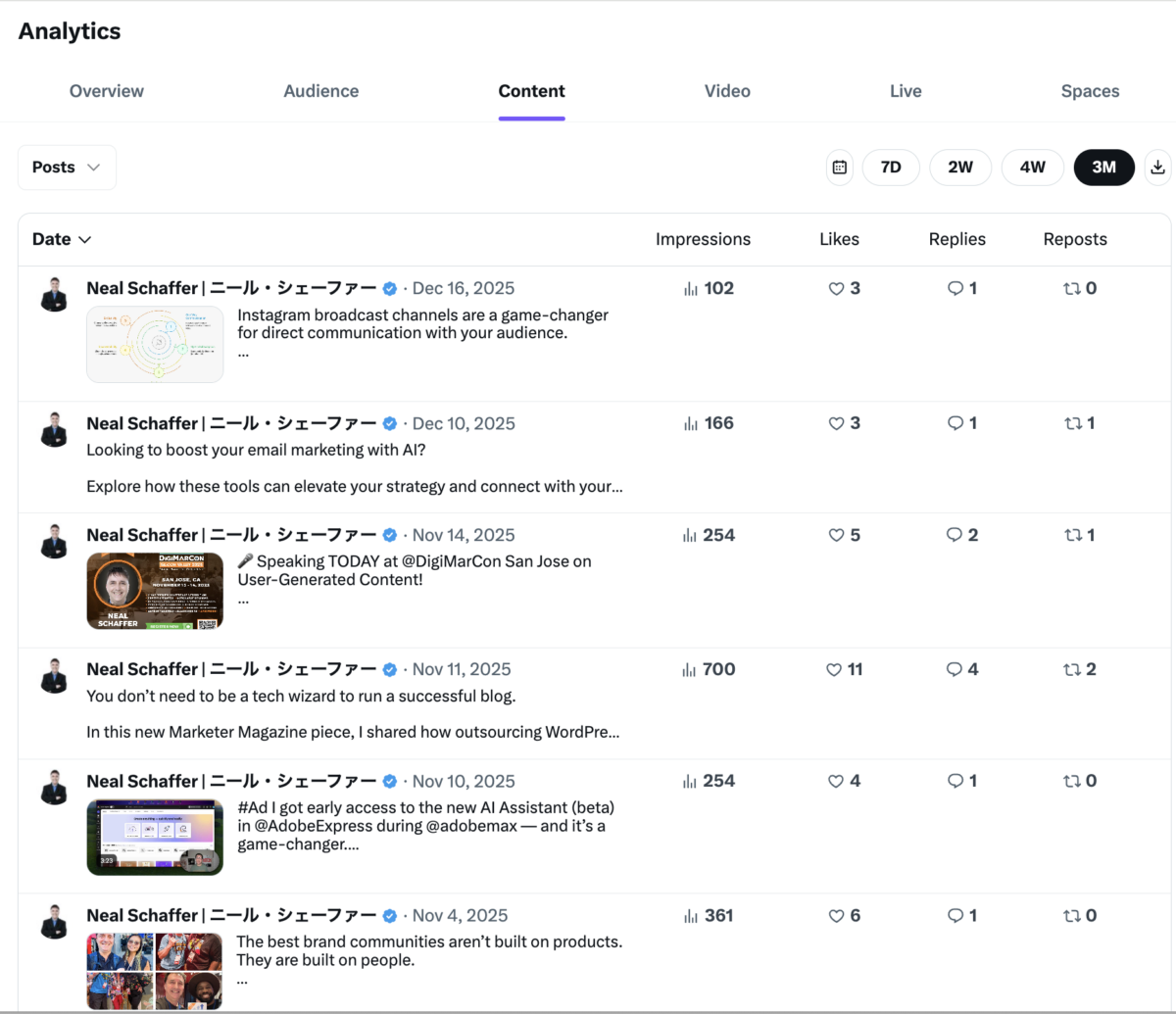Switch to the Video tab
The width and height of the screenshot is (1176, 1014).
pyautogui.click(x=727, y=90)
